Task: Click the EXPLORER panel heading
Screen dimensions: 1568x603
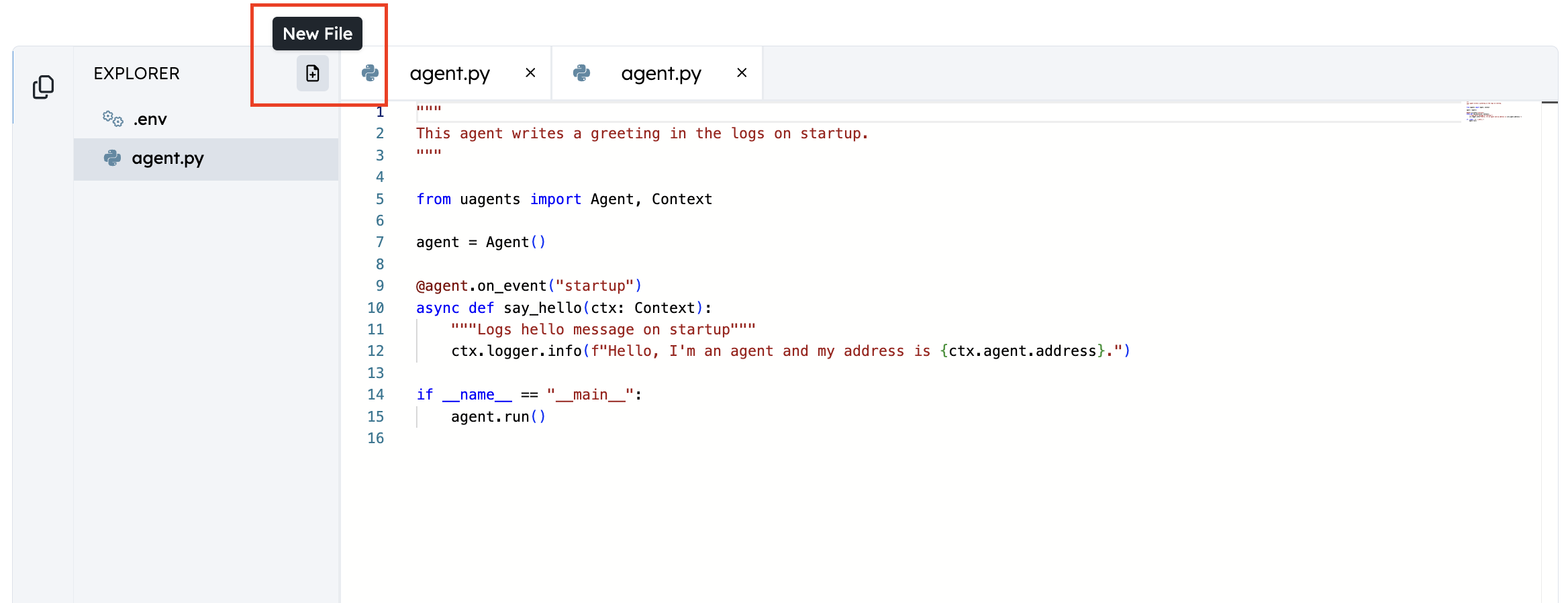Action: [x=137, y=73]
